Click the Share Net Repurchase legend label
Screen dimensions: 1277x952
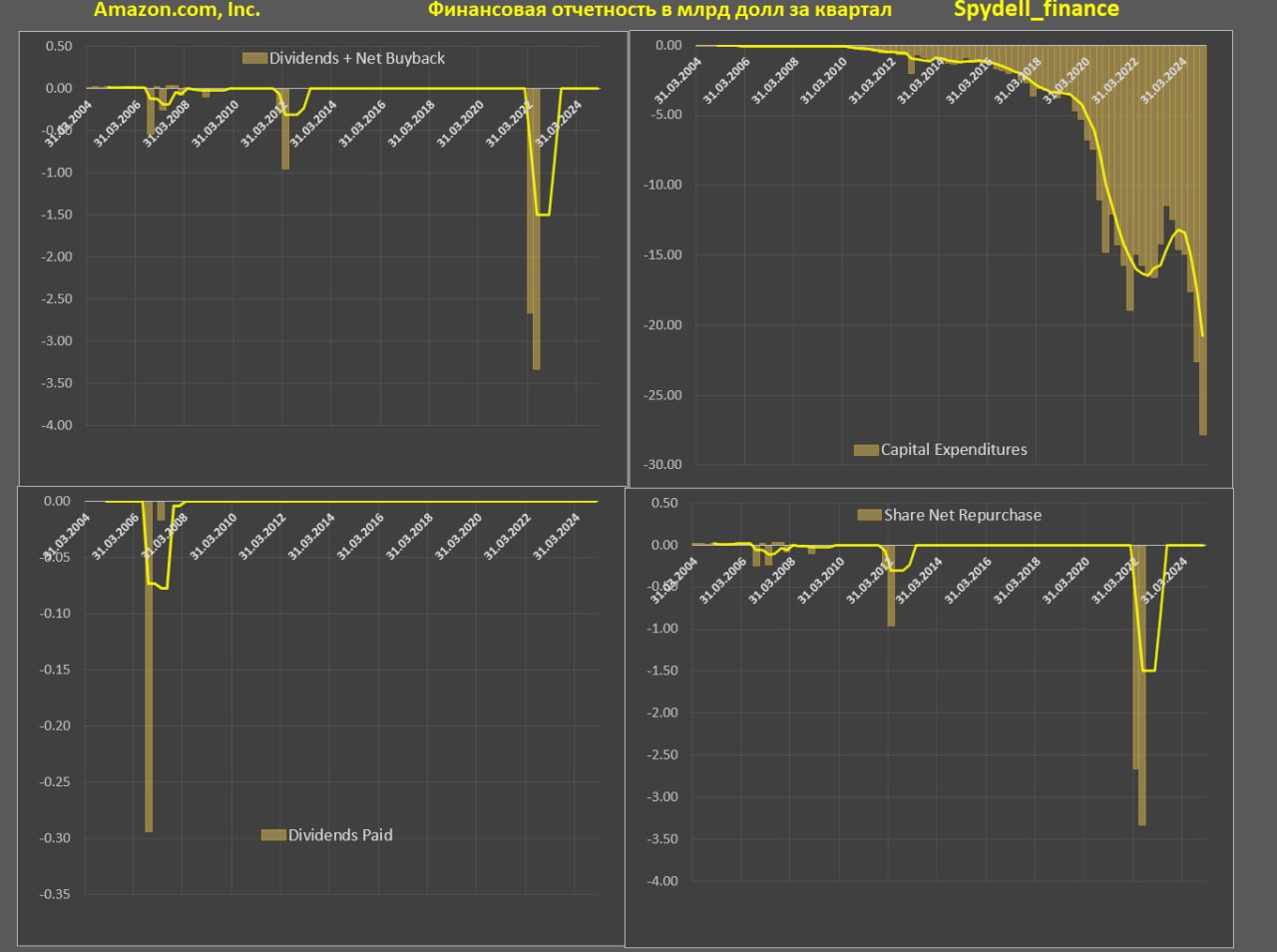pyautogui.click(x=962, y=516)
